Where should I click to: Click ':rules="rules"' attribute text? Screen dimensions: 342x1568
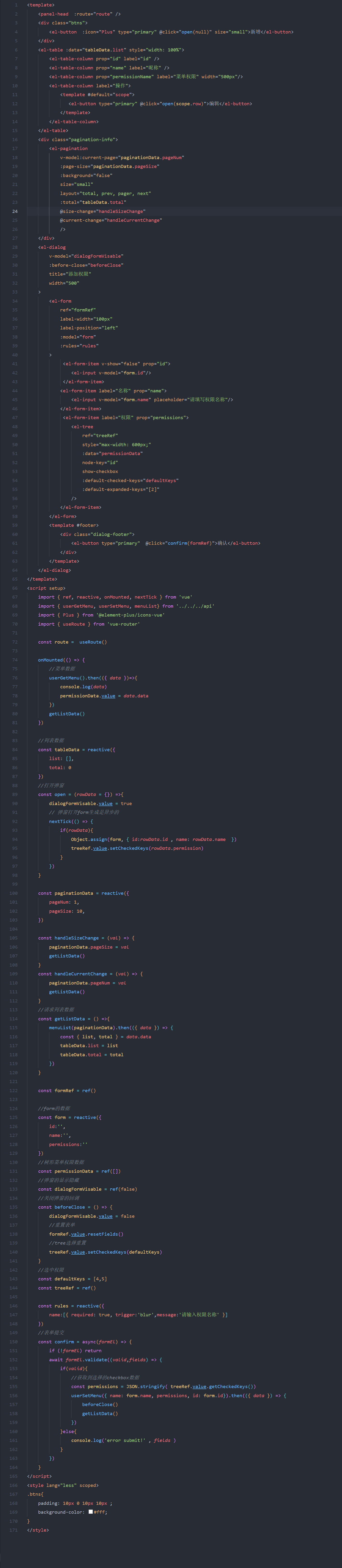click(x=79, y=346)
